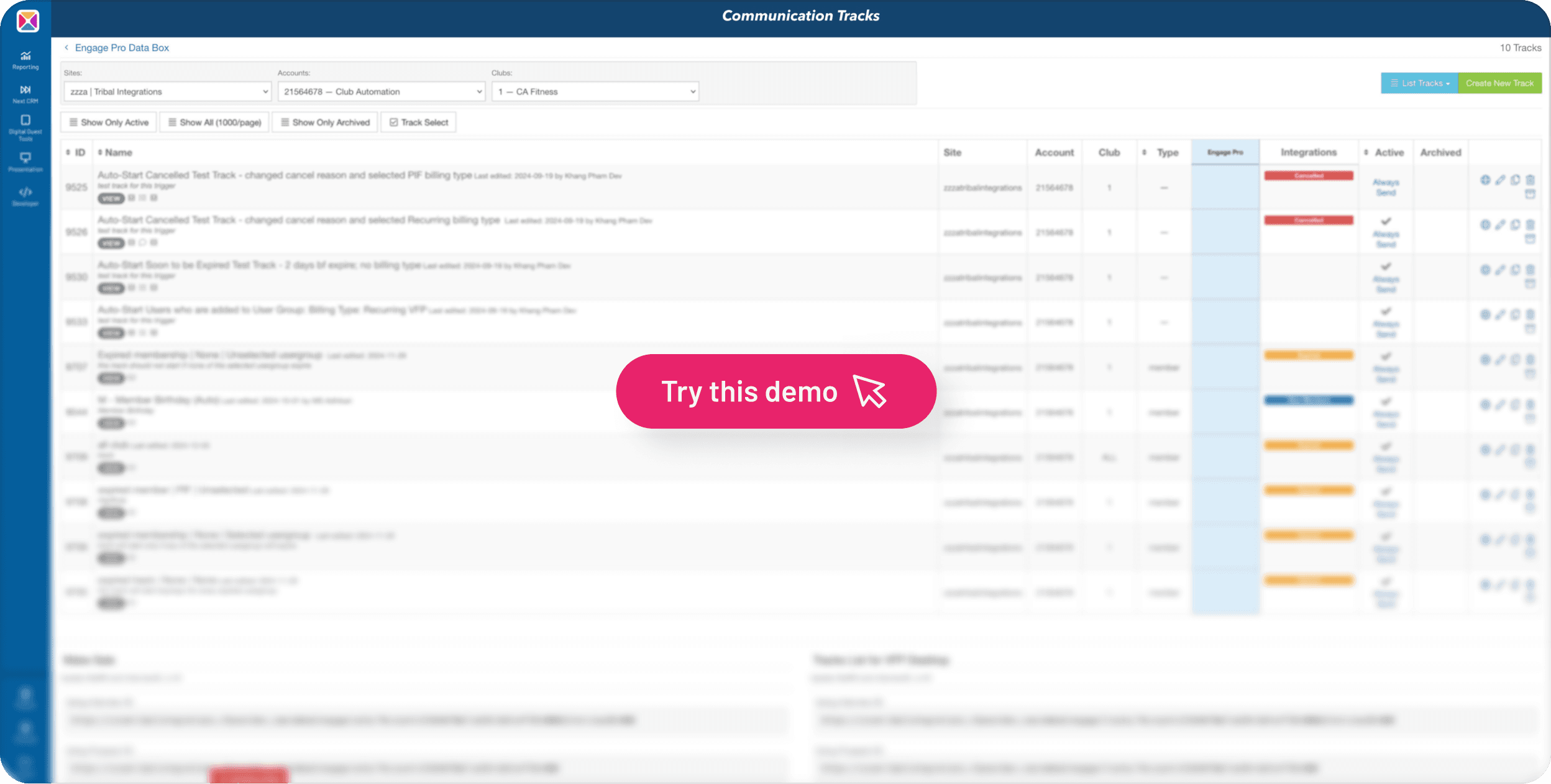The image size is (1551, 784).
Task: Click the Club column header
Action: point(1109,152)
